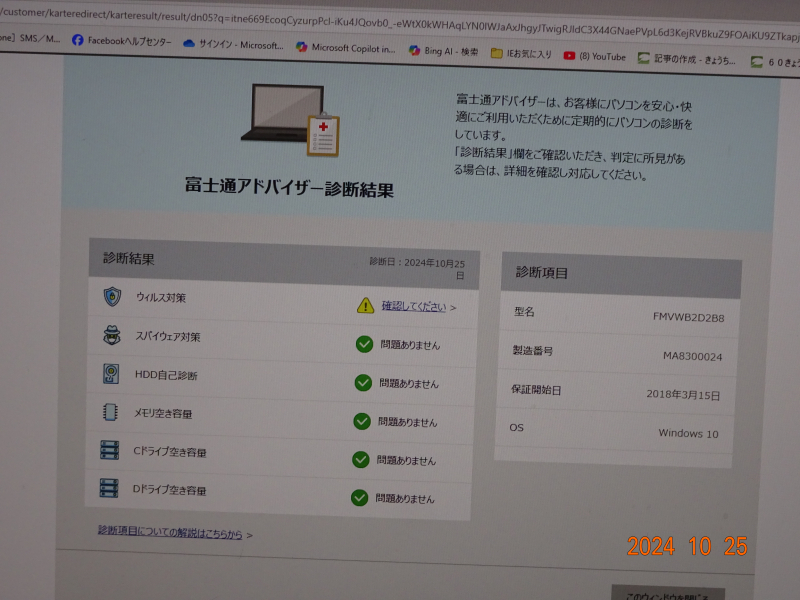Viewport: 800px width, 600px height.
Task: Click green check for Cドライブ空き容量
Action: click(x=361, y=460)
